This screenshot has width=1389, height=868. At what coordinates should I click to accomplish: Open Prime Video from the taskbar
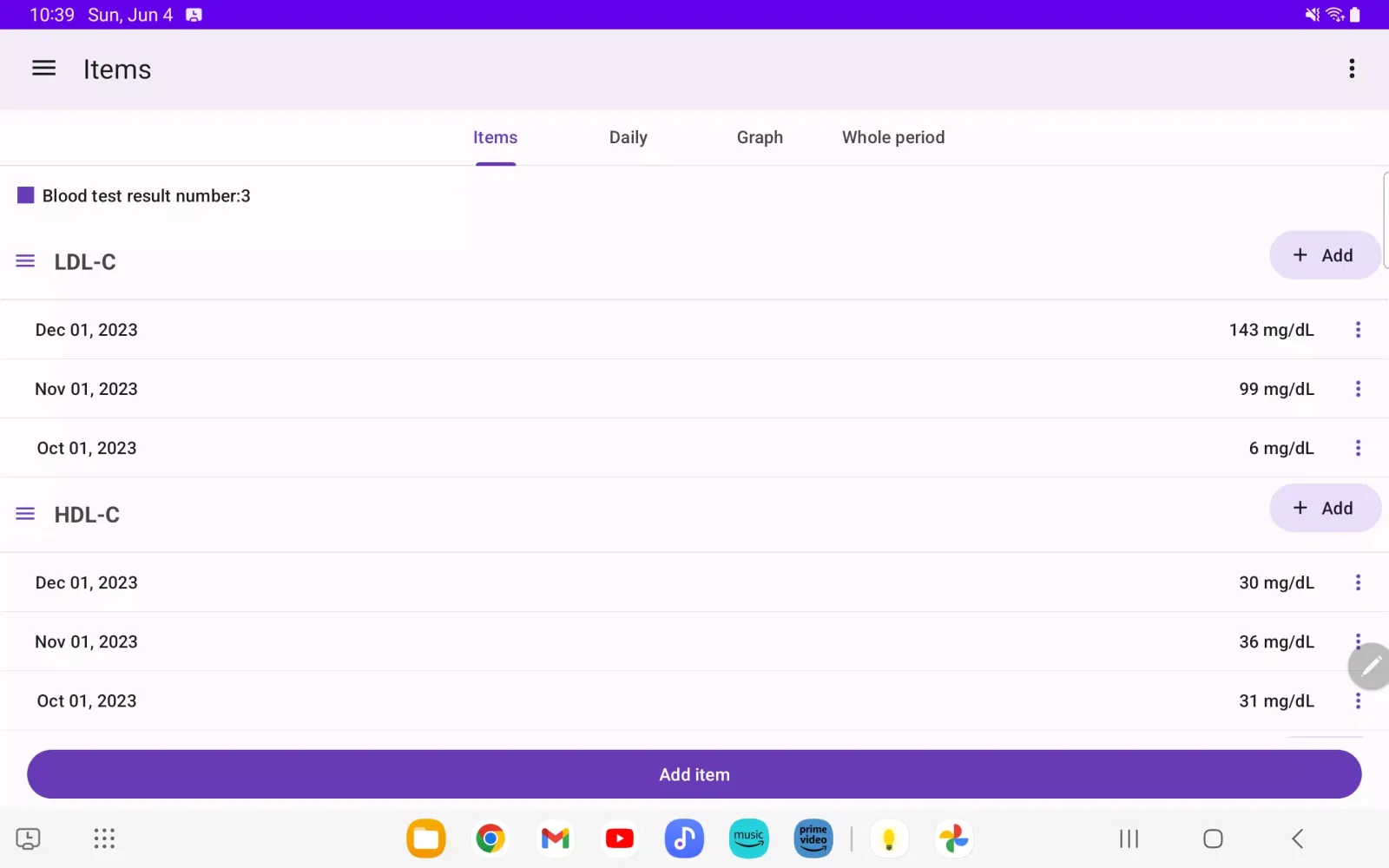tap(813, 838)
